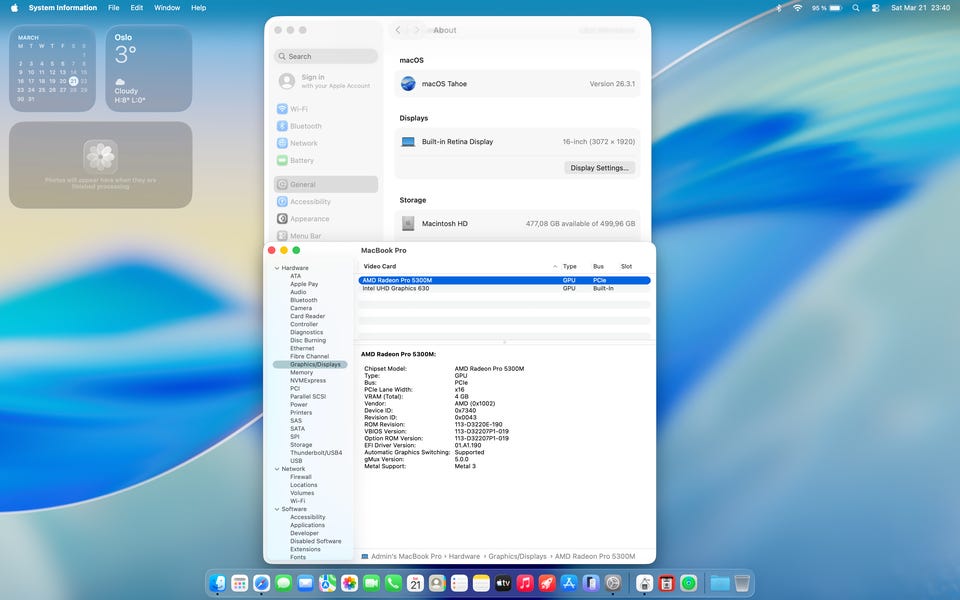Open the App Store from the Dock

tap(569, 583)
